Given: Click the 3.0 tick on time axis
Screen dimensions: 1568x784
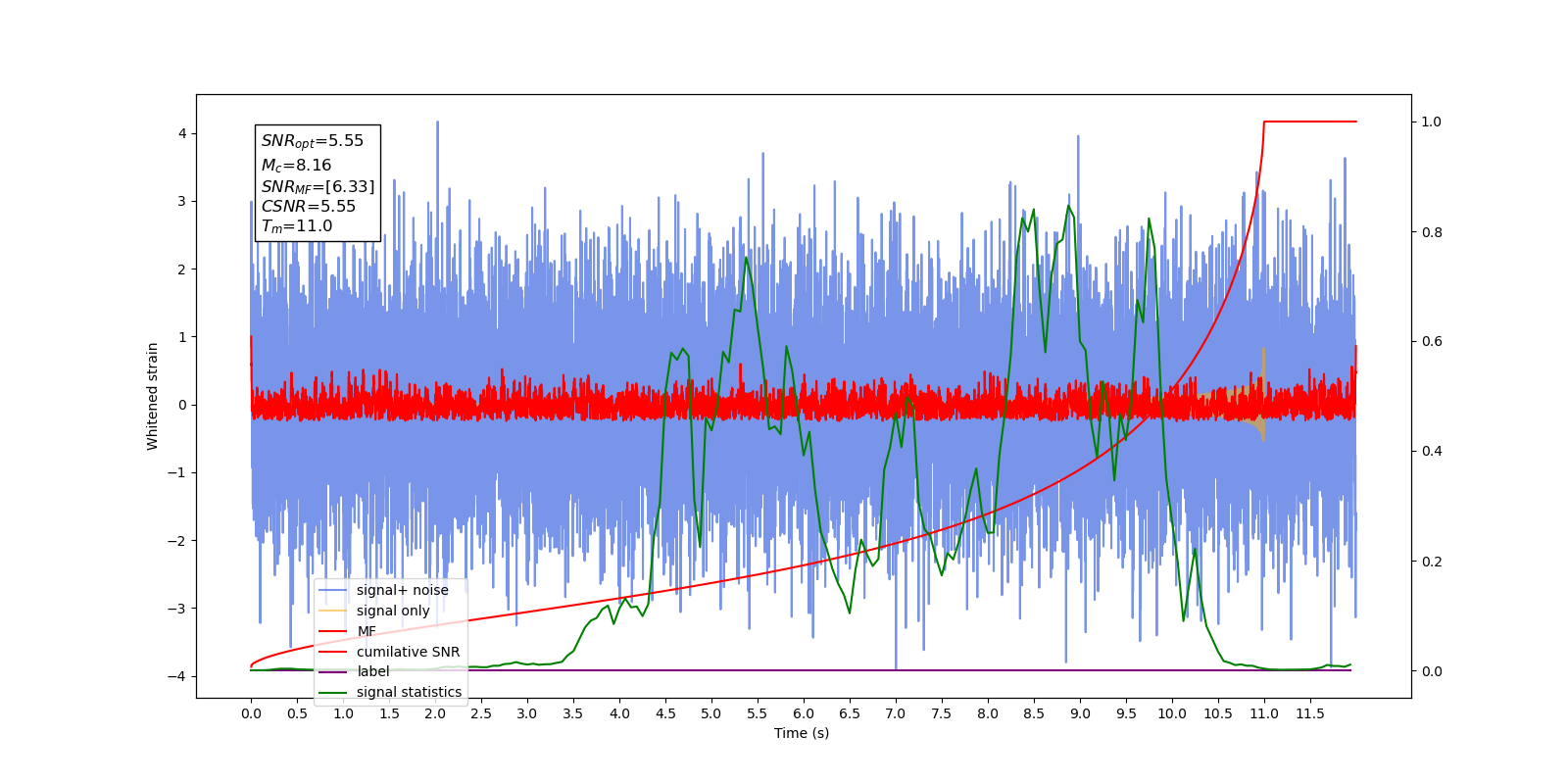Looking at the screenshot, I should pos(527,713).
